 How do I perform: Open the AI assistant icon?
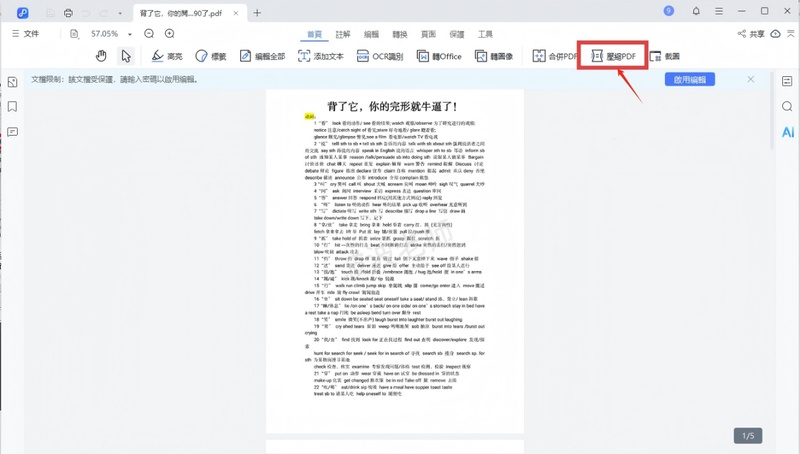click(x=788, y=132)
